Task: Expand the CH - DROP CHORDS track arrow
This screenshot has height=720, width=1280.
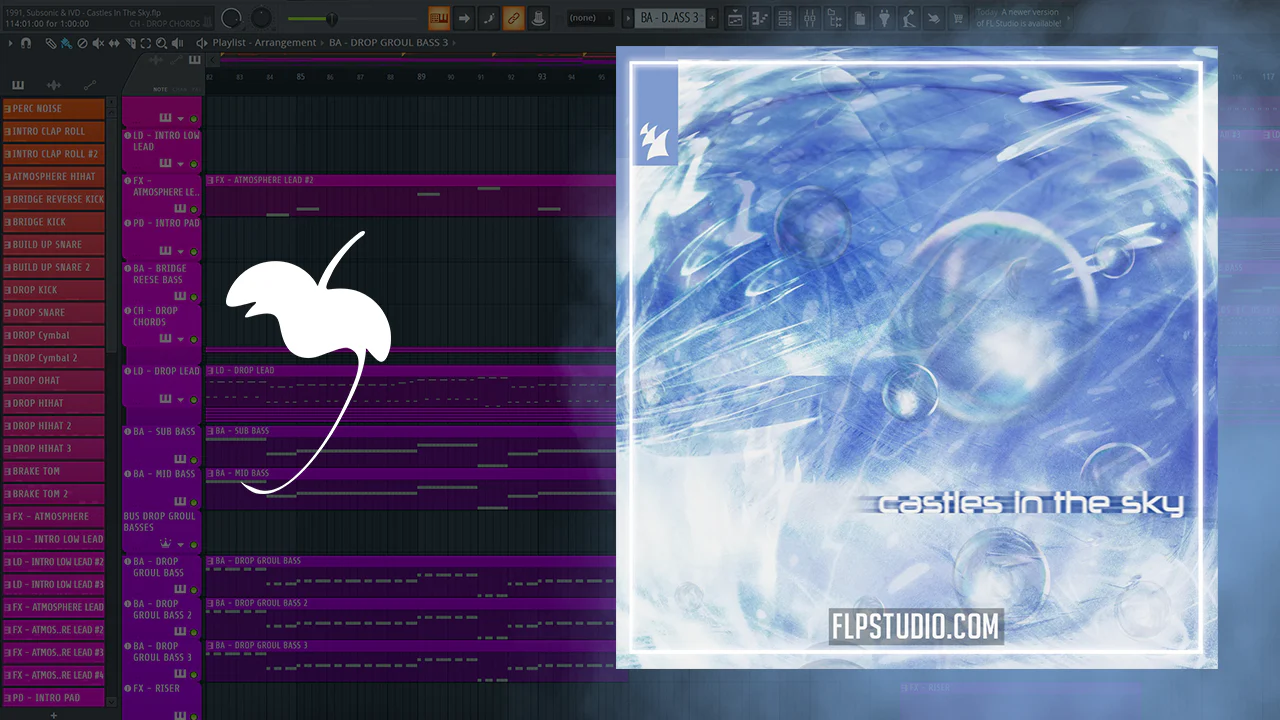Action: pos(180,338)
